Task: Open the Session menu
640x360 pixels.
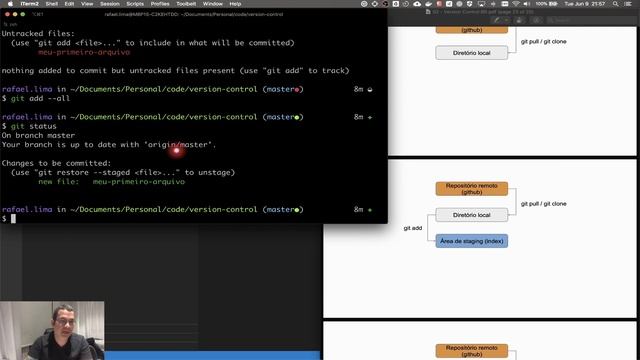Action: [109, 4]
